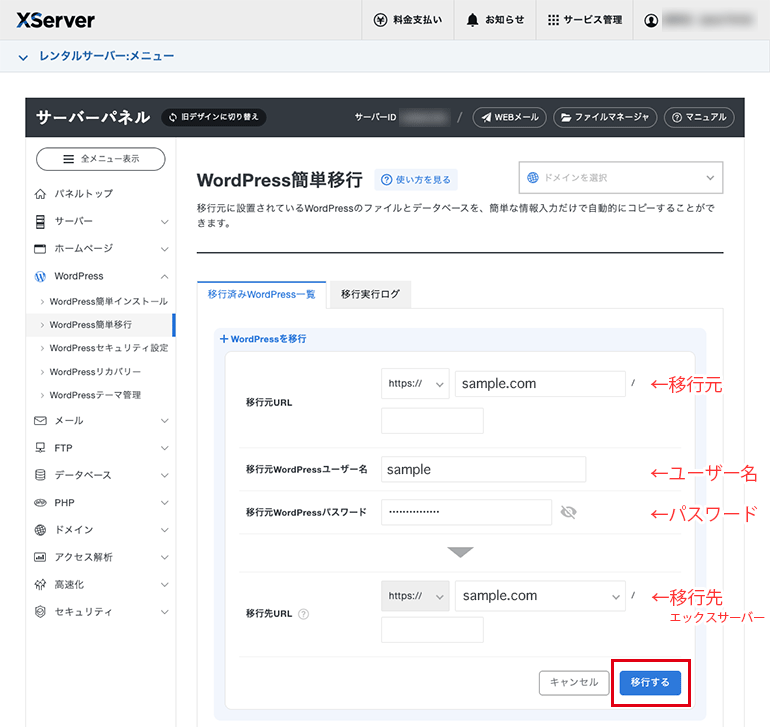Image resolution: width=770 pixels, height=727 pixels.
Task: Open the user account icon
Action: click(x=651, y=20)
